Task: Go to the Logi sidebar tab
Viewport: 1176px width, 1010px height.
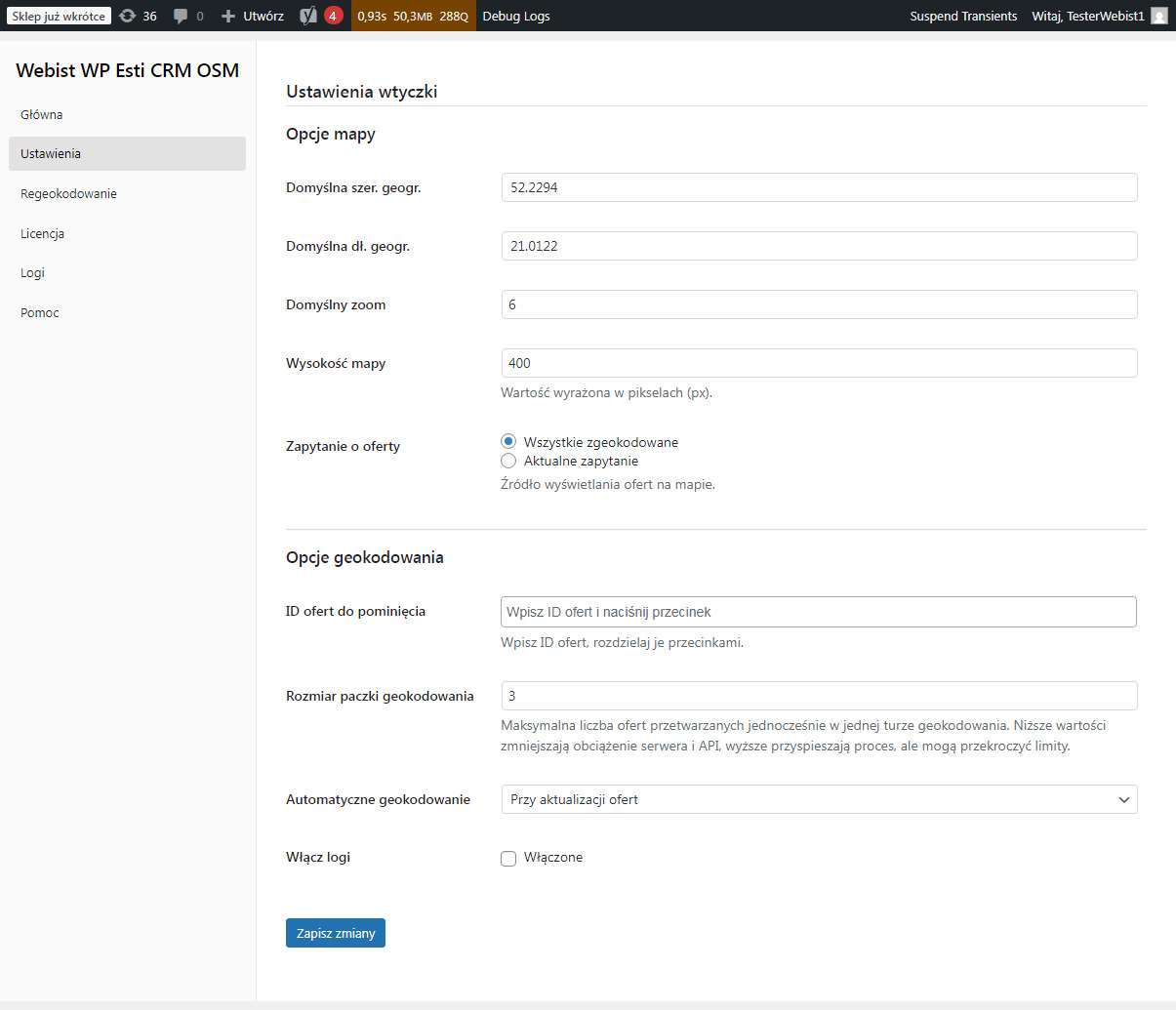Action: pyautogui.click(x=32, y=273)
